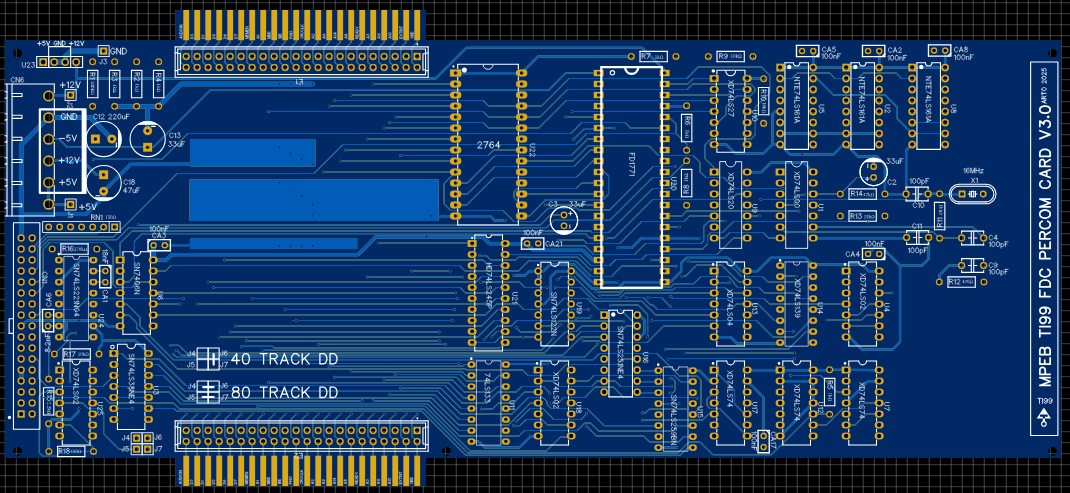Click the C12 220uF capacitor
The image size is (1070, 493).
point(101,136)
